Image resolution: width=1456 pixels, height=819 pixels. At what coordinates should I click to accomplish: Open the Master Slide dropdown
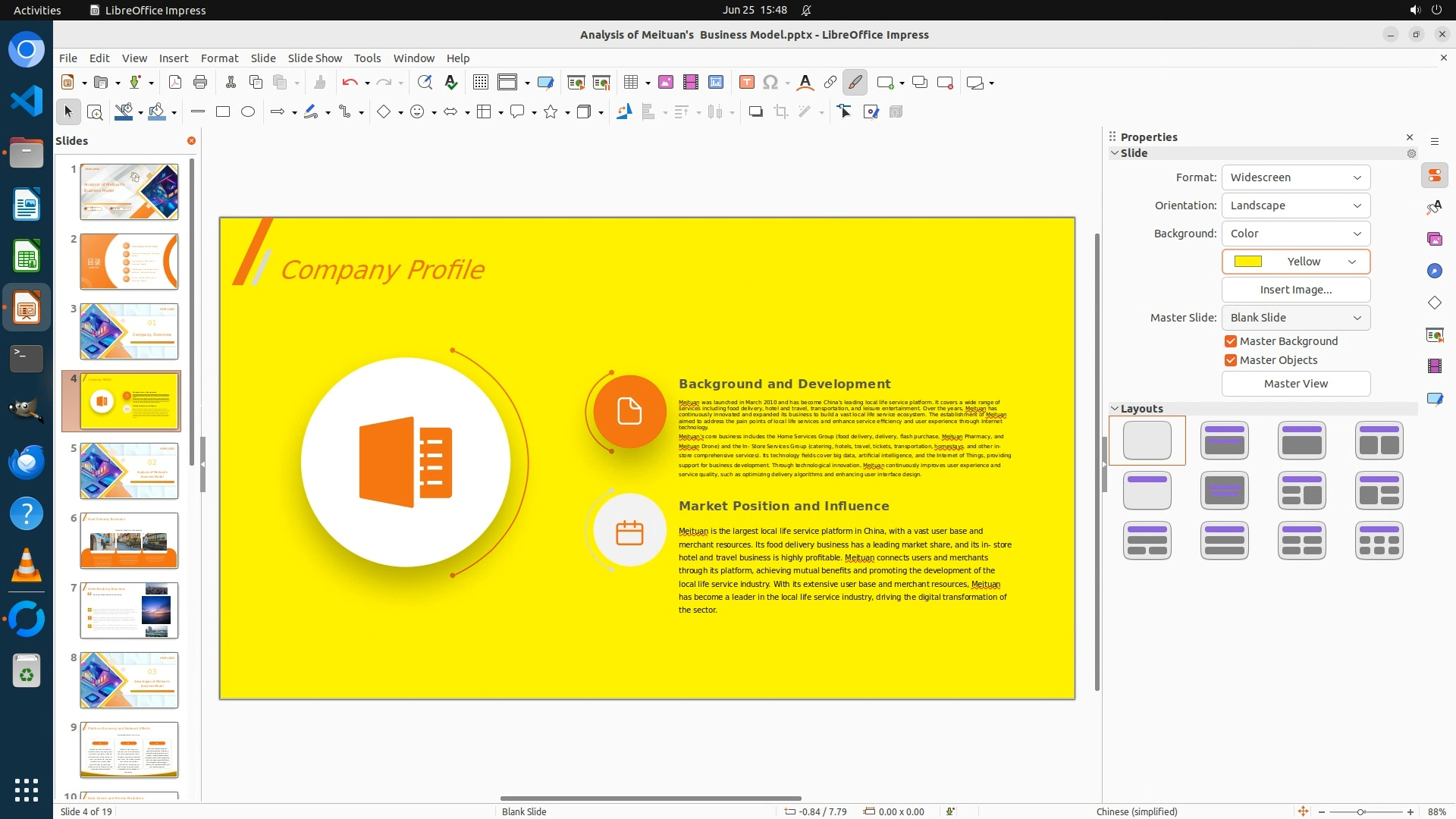click(x=1295, y=318)
